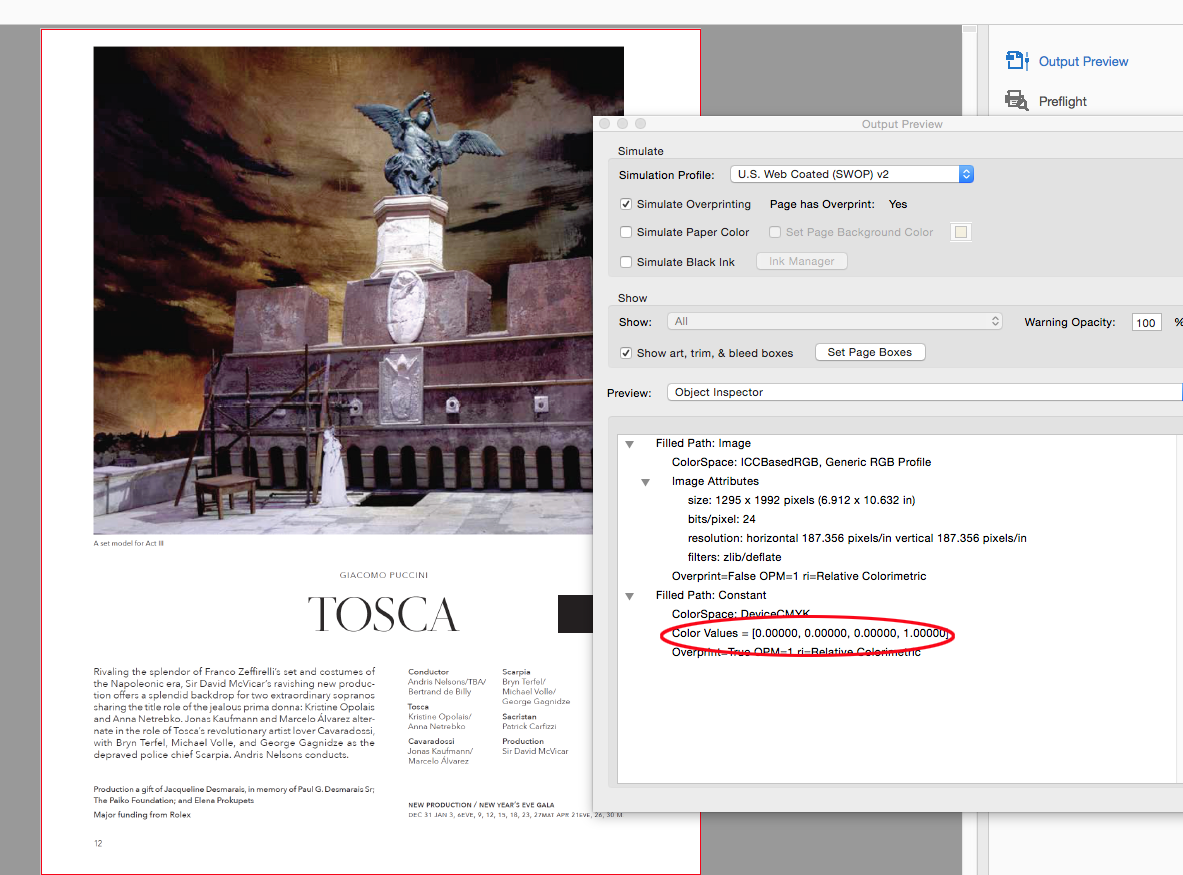Select the filters: zlib/deflate row

tap(734, 557)
